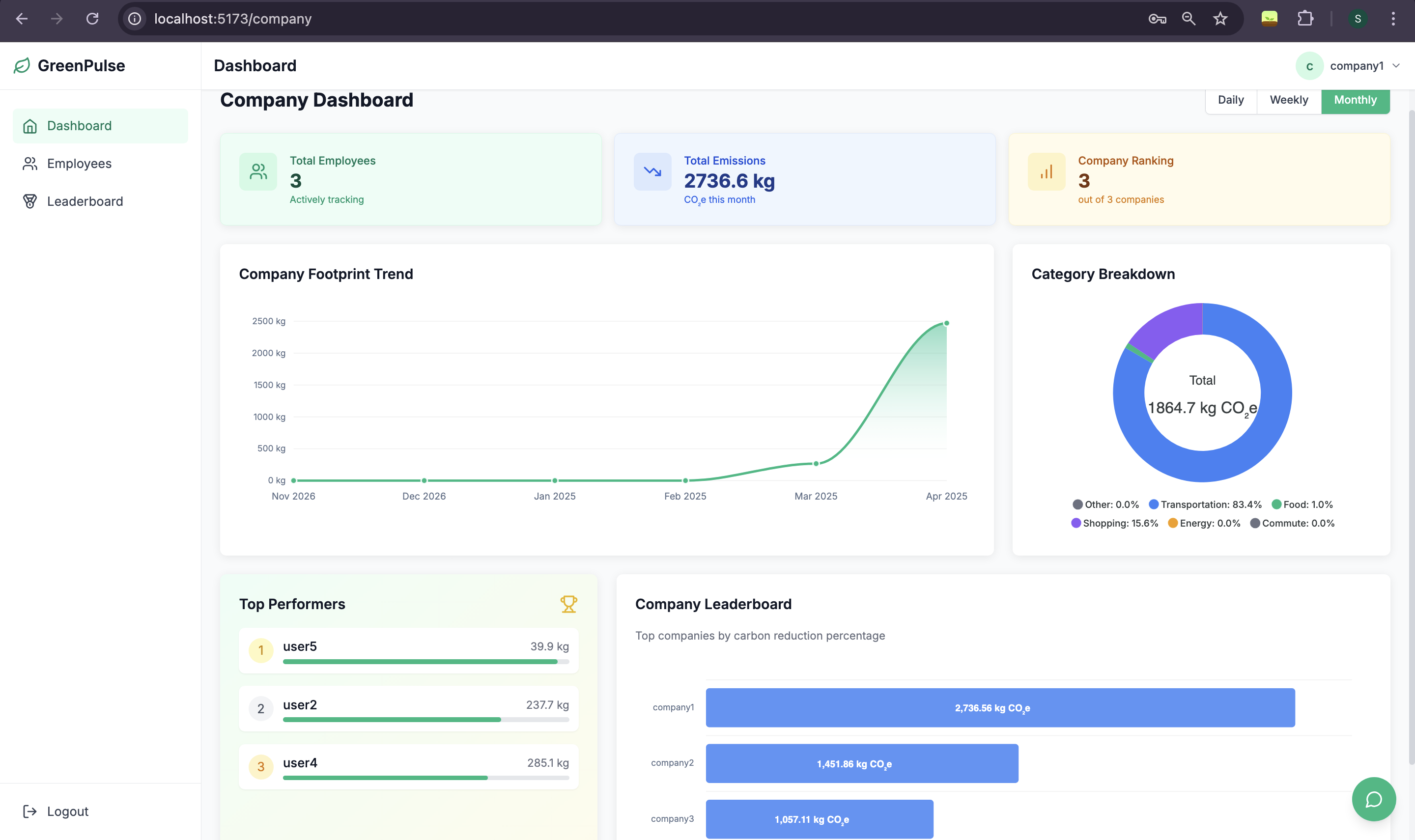The height and width of the screenshot is (840, 1415).
Task: Reload the page in the browser
Action: tap(92, 19)
